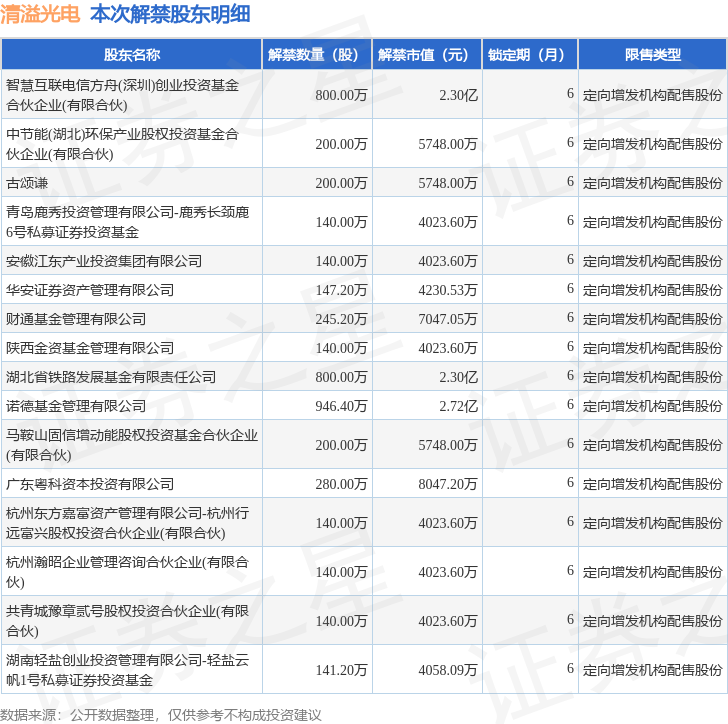Click 800.00万 in 智慧互联 row
The height and width of the screenshot is (724, 728).
tap(341, 95)
